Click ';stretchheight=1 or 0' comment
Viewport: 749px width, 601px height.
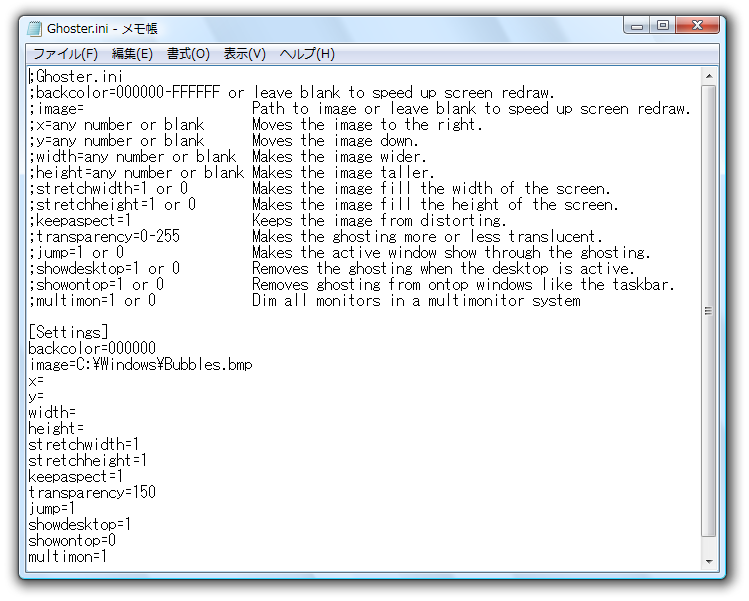click(112, 204)
